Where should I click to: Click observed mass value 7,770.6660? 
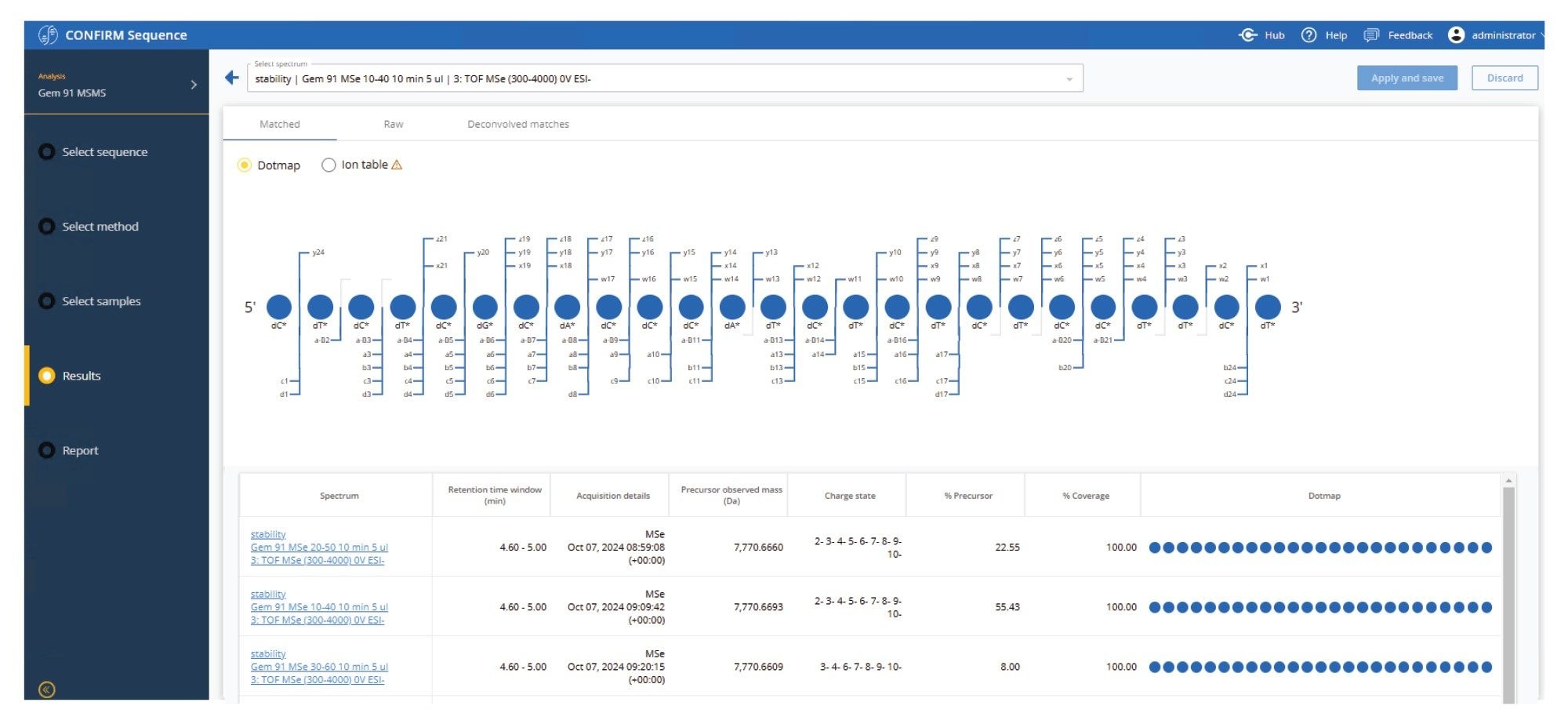(x=758, y=548)
